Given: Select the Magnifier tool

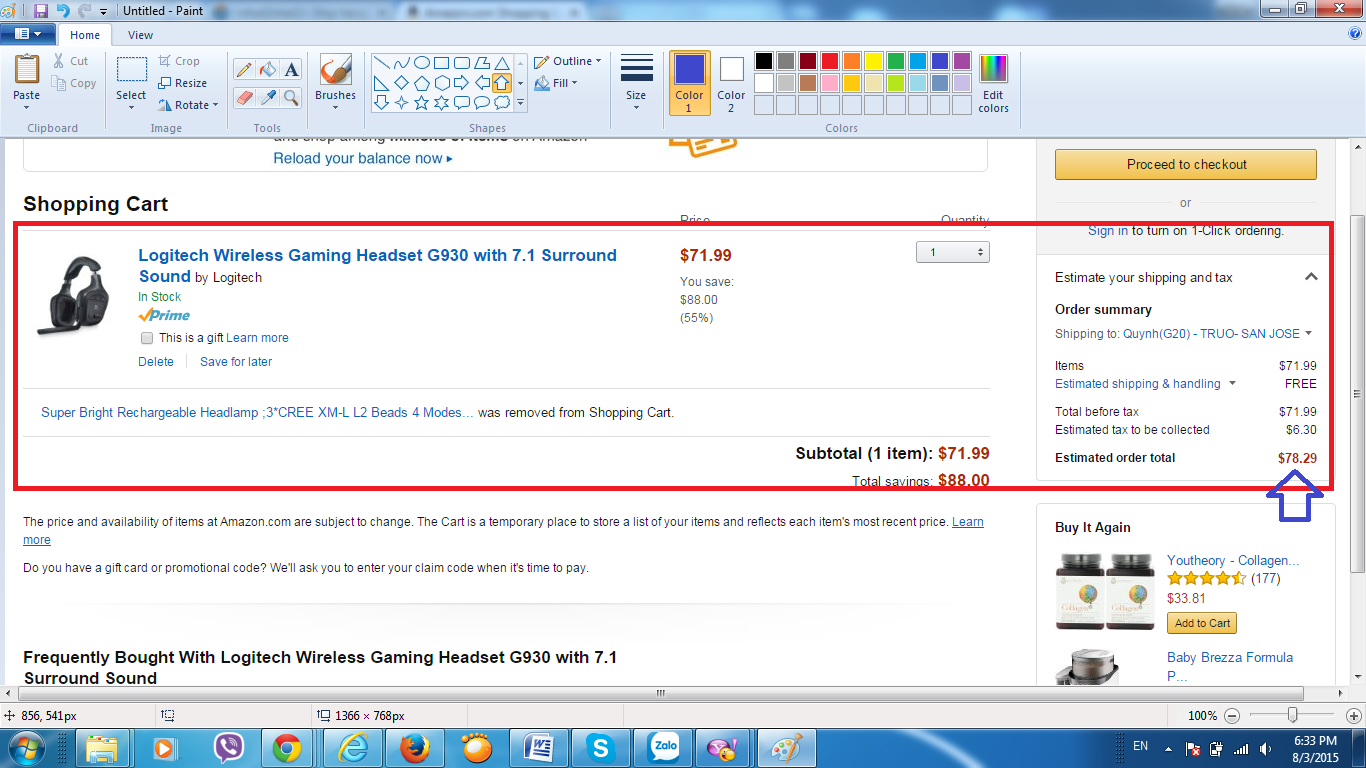Looking at the screenshot, I should [x=291, y=97].
